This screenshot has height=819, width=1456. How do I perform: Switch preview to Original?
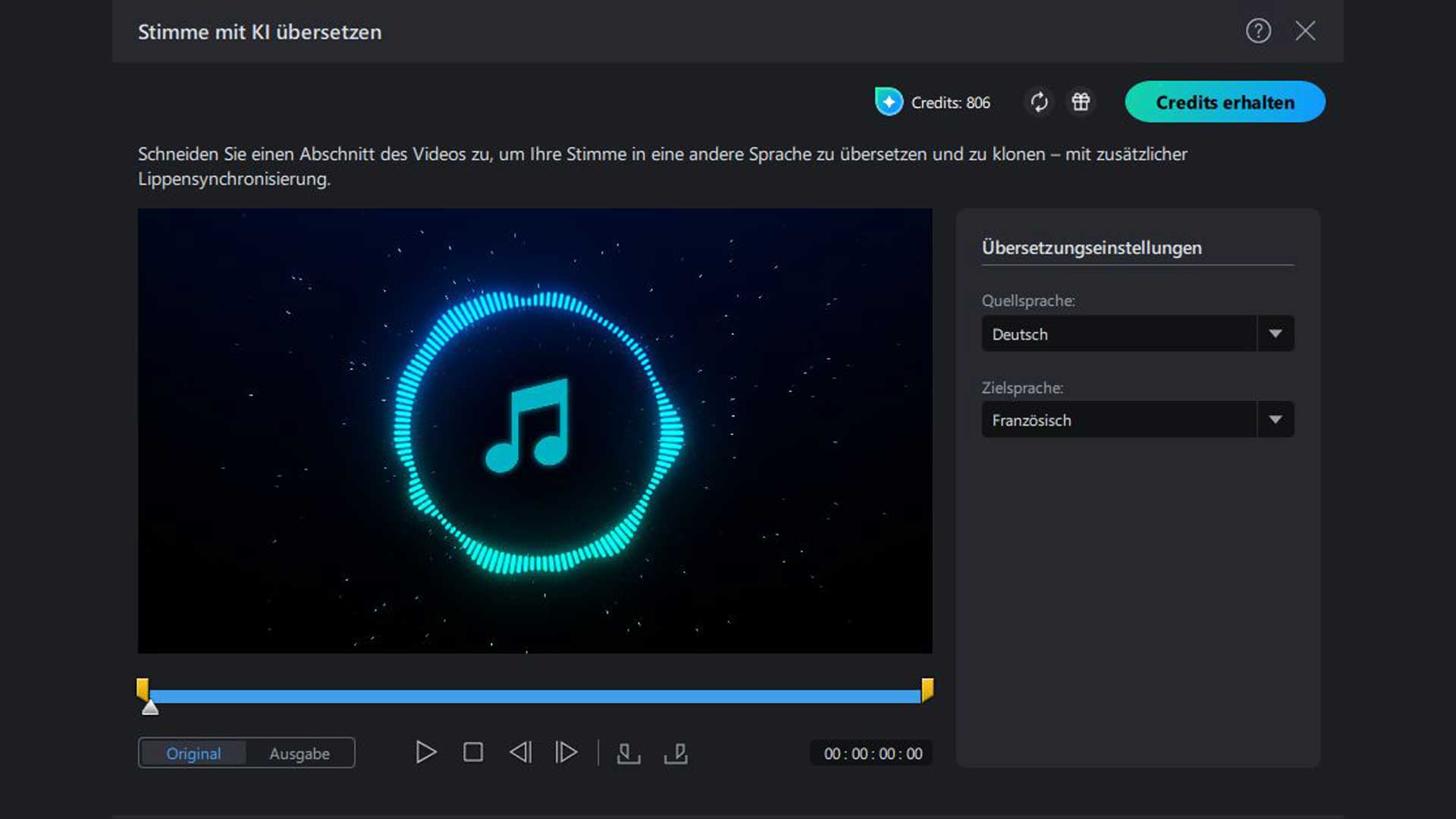click(x=193, y=753)
